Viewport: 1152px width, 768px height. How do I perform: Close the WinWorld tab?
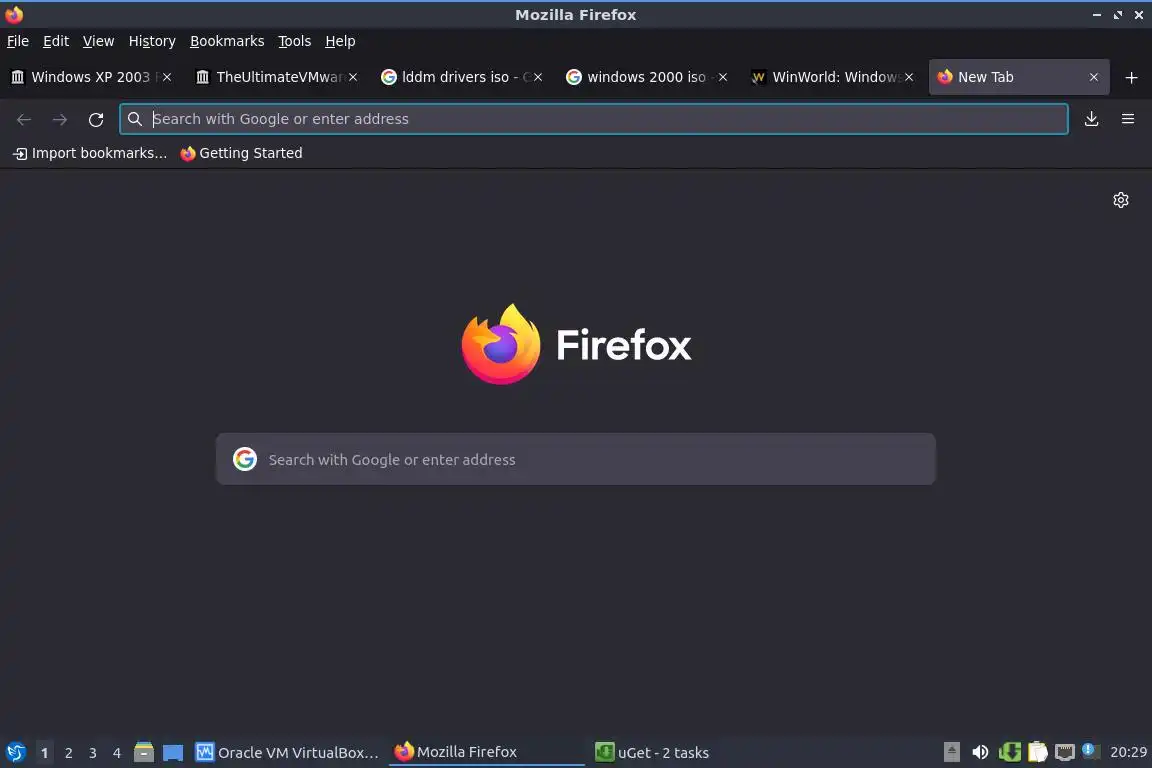click(909, 77)
